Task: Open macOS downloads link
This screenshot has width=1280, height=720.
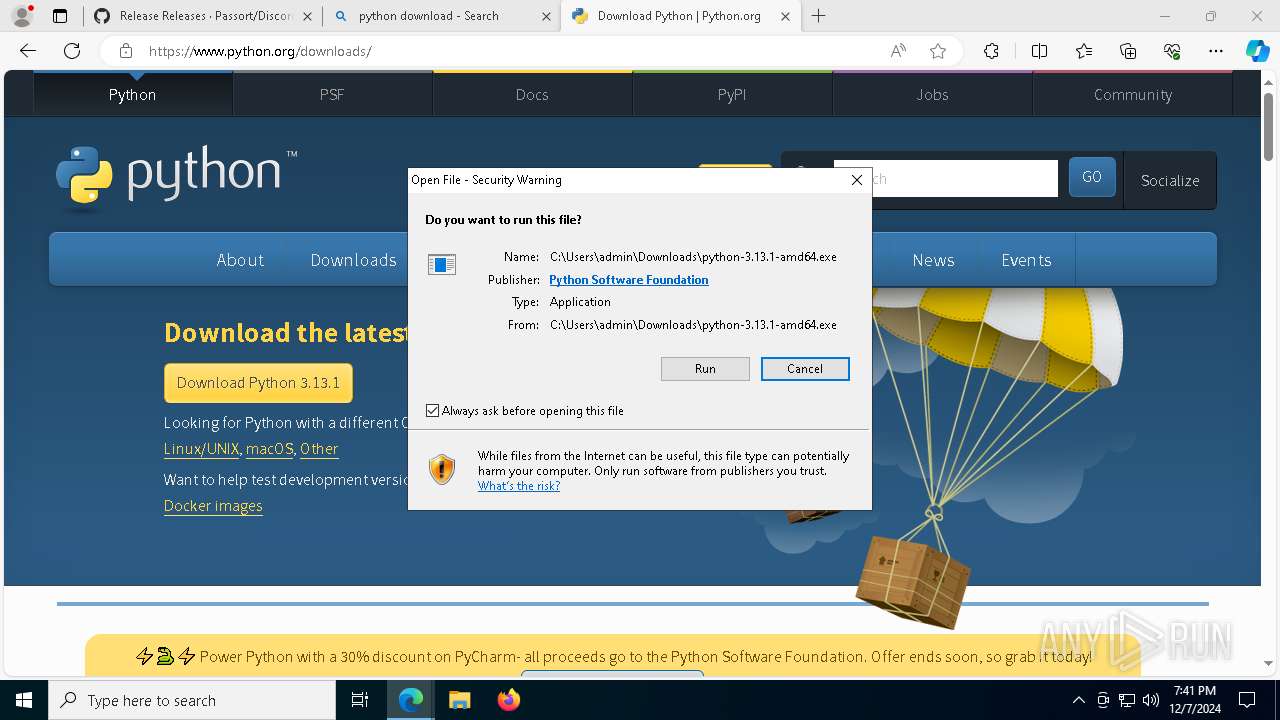Action: (270, 449)
